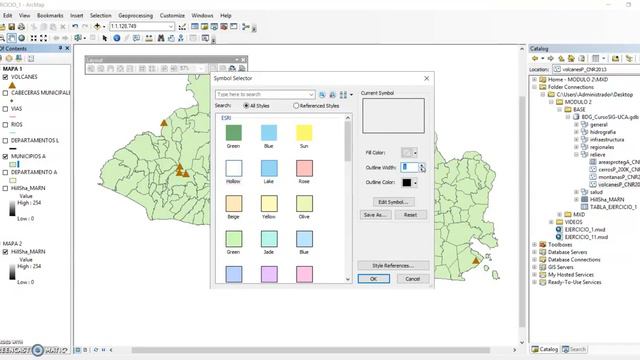This screenshot has height=360, width=640.
Task: Open the Bookmarks menu
Action: (50, 16)
